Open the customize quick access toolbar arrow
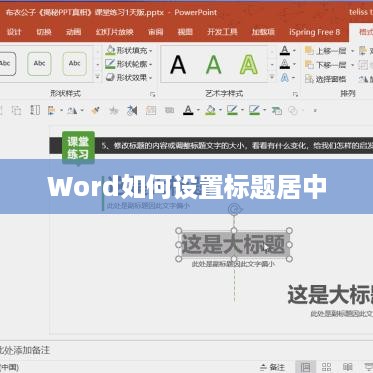 [x=315, y=110]
